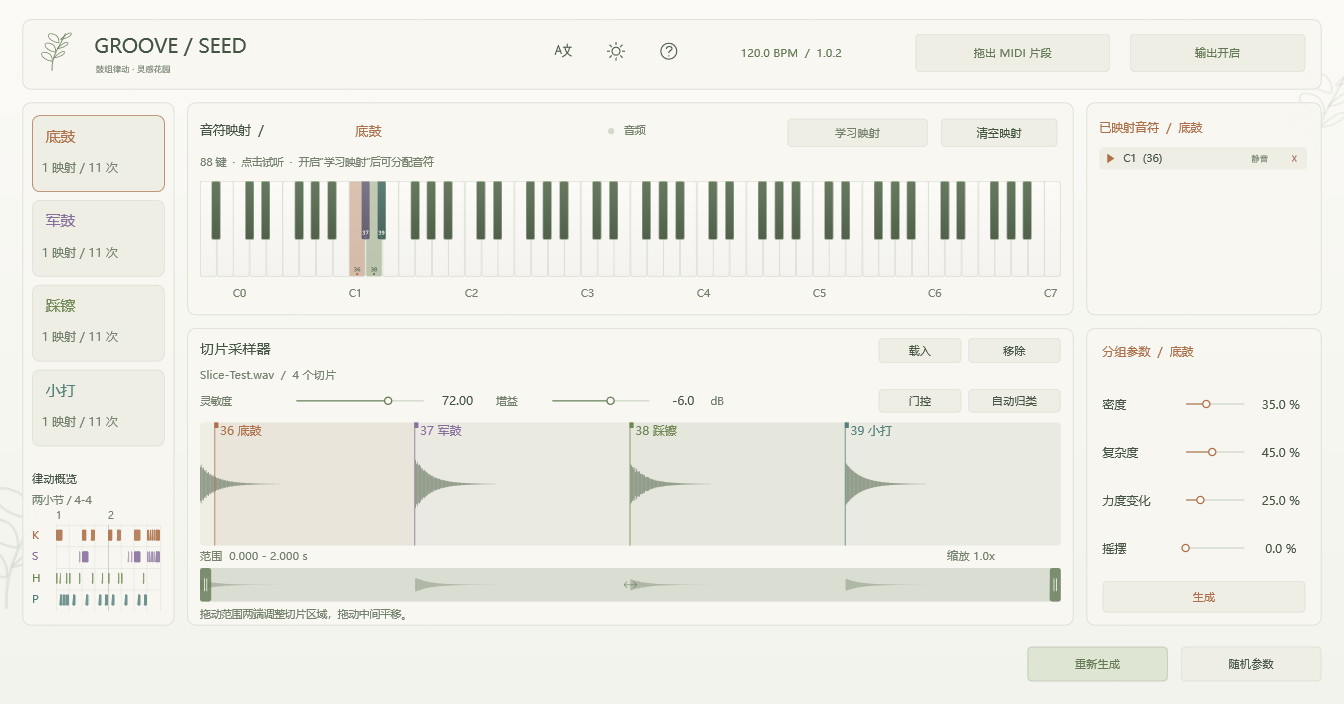Select the 底鼓 drum group card
The height and width of the screenshot is (704, 1344).
(98, 153)
